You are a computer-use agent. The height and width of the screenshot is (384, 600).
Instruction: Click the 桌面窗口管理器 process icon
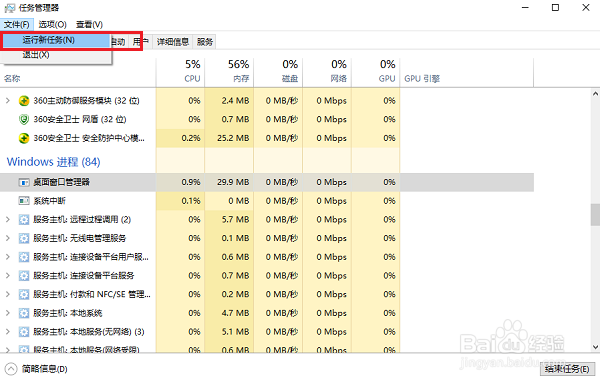pos(24,182)
